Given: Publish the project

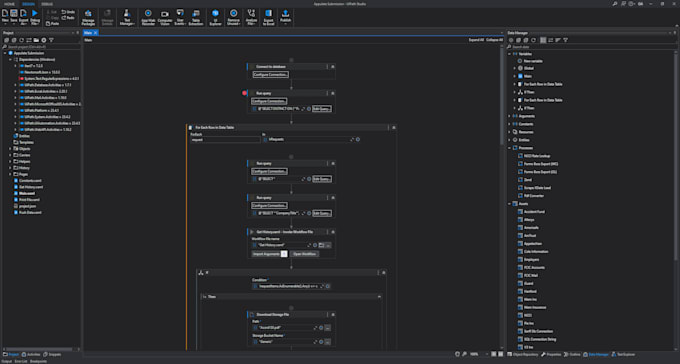Looking at the screenshot, I should click(x=285, y=17).
